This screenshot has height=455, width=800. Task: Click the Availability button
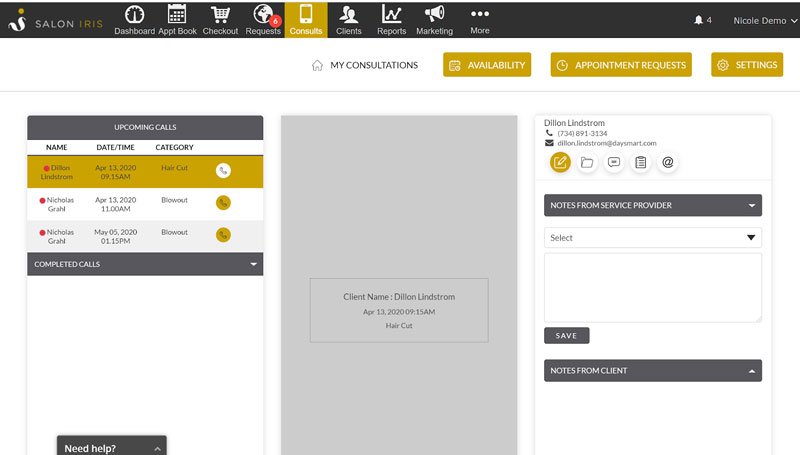click(487, 65)
